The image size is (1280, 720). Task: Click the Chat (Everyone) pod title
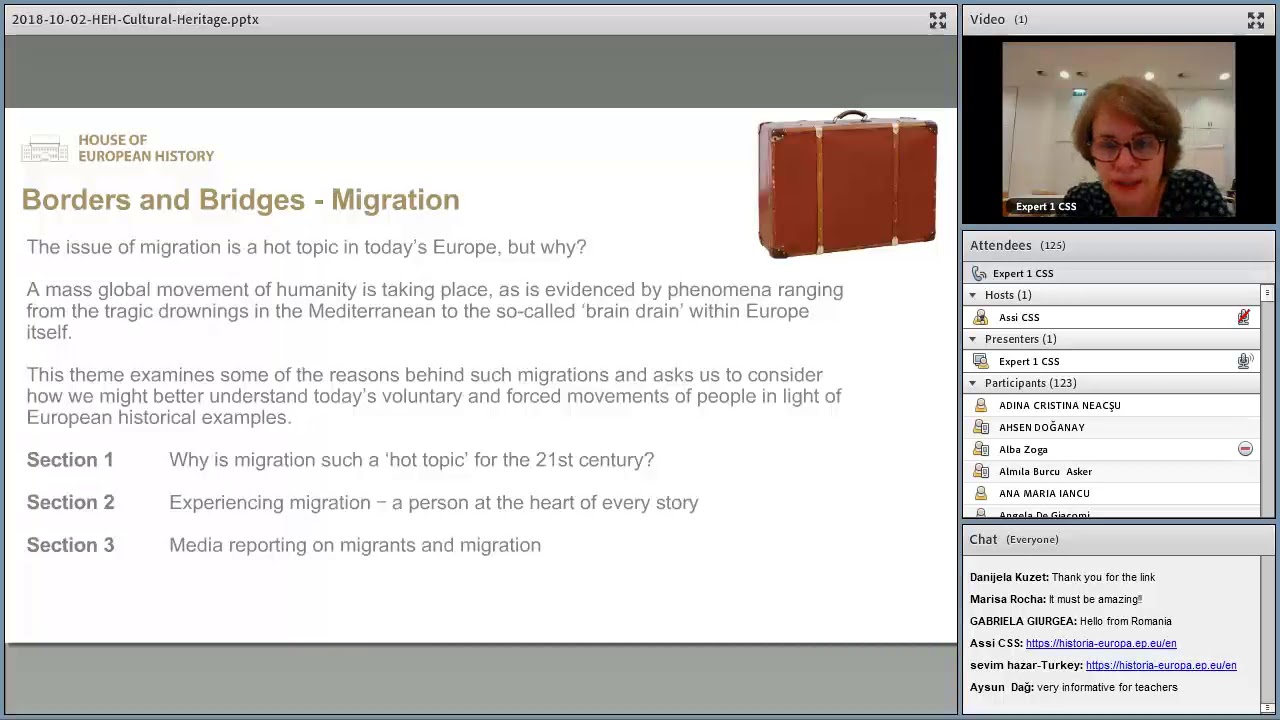pos(1013,540)
